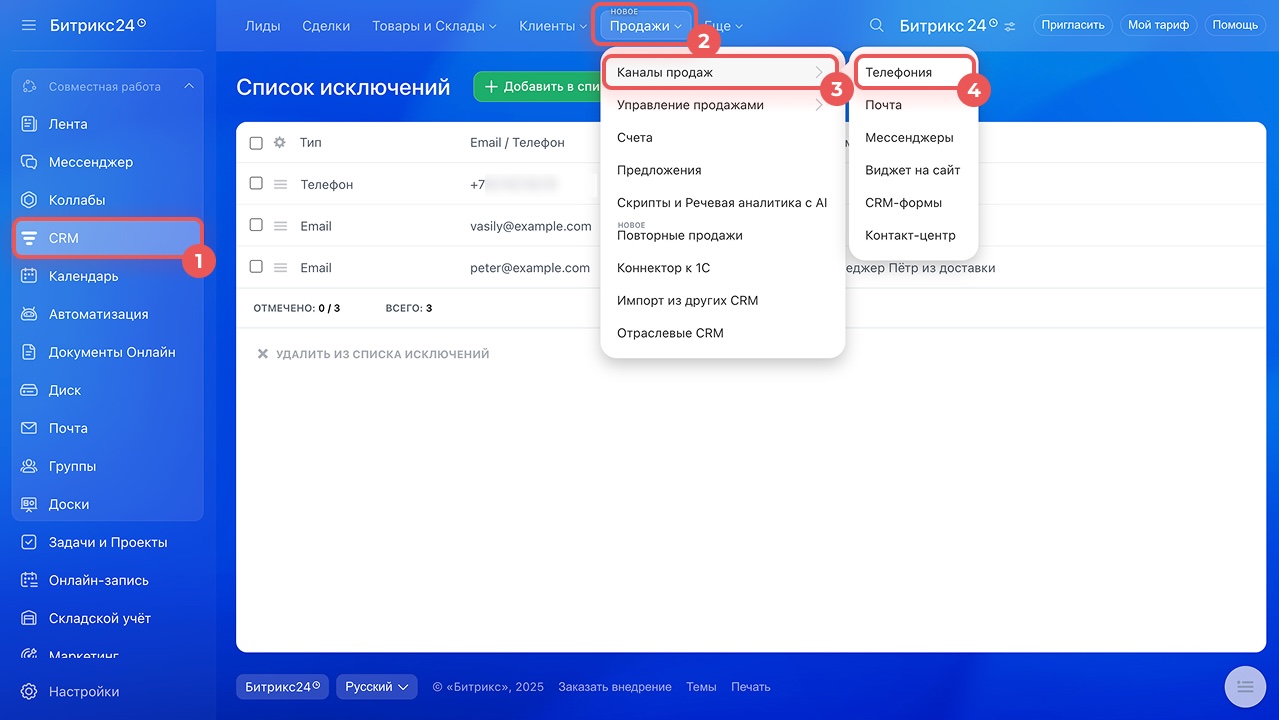Open Группы sidebar icon
Screen dimensions: 1279x720
pos(29,466)
